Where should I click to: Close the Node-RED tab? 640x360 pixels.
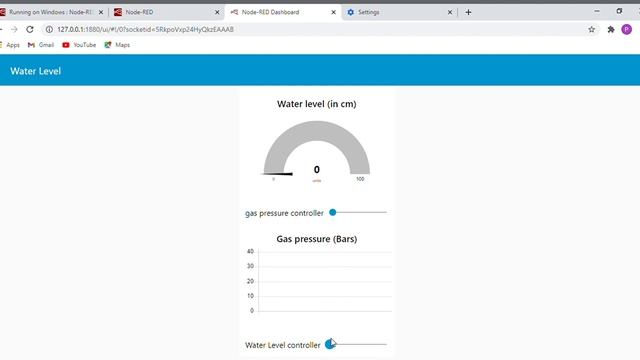coord(217,12)
